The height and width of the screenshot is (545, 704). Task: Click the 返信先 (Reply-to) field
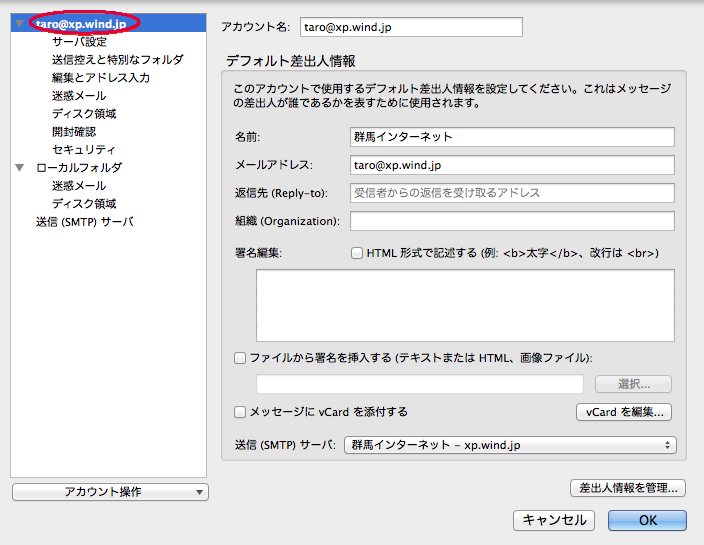point(512,193)
